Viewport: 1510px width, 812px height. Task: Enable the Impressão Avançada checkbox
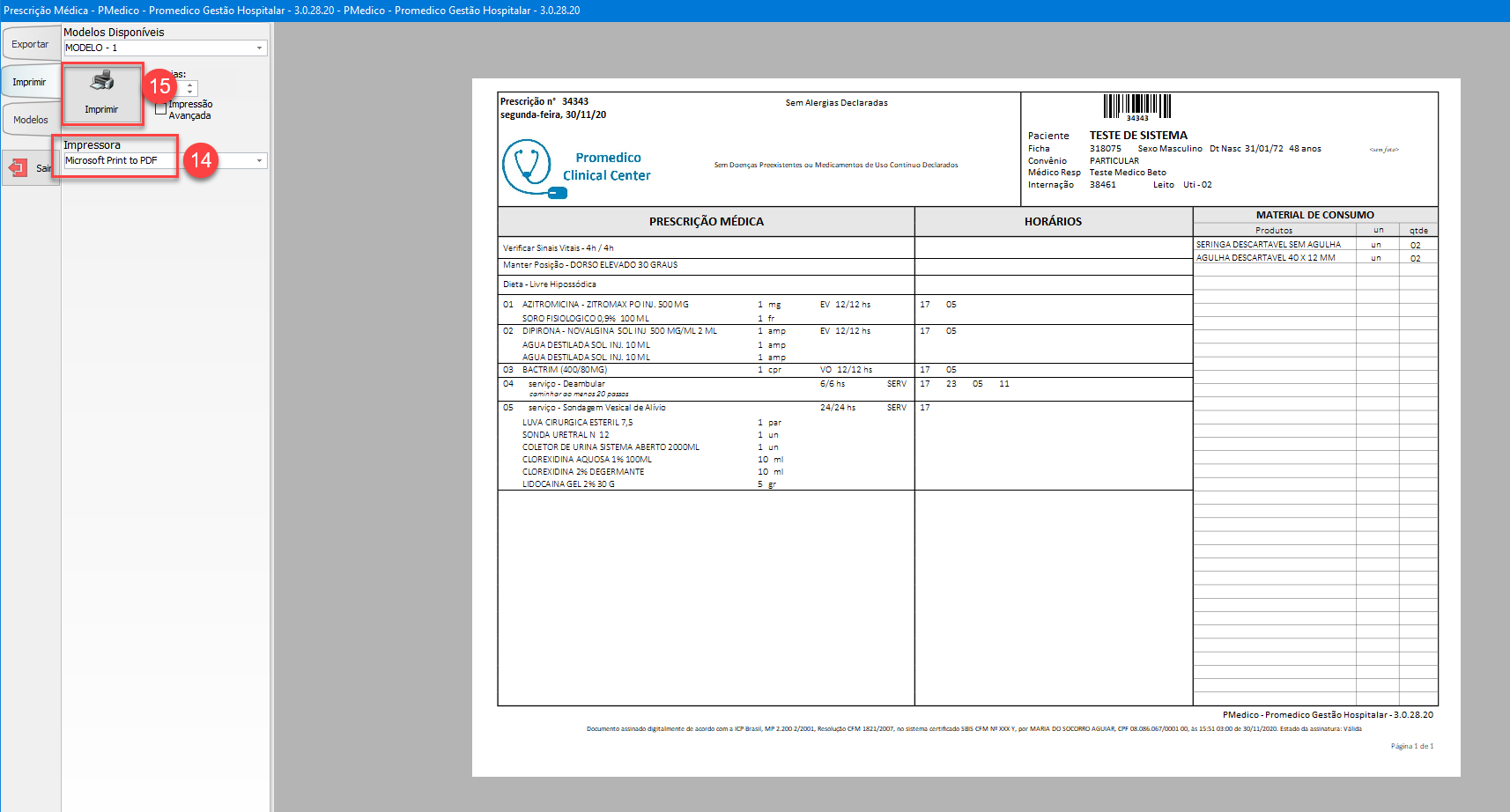(160, 109)
